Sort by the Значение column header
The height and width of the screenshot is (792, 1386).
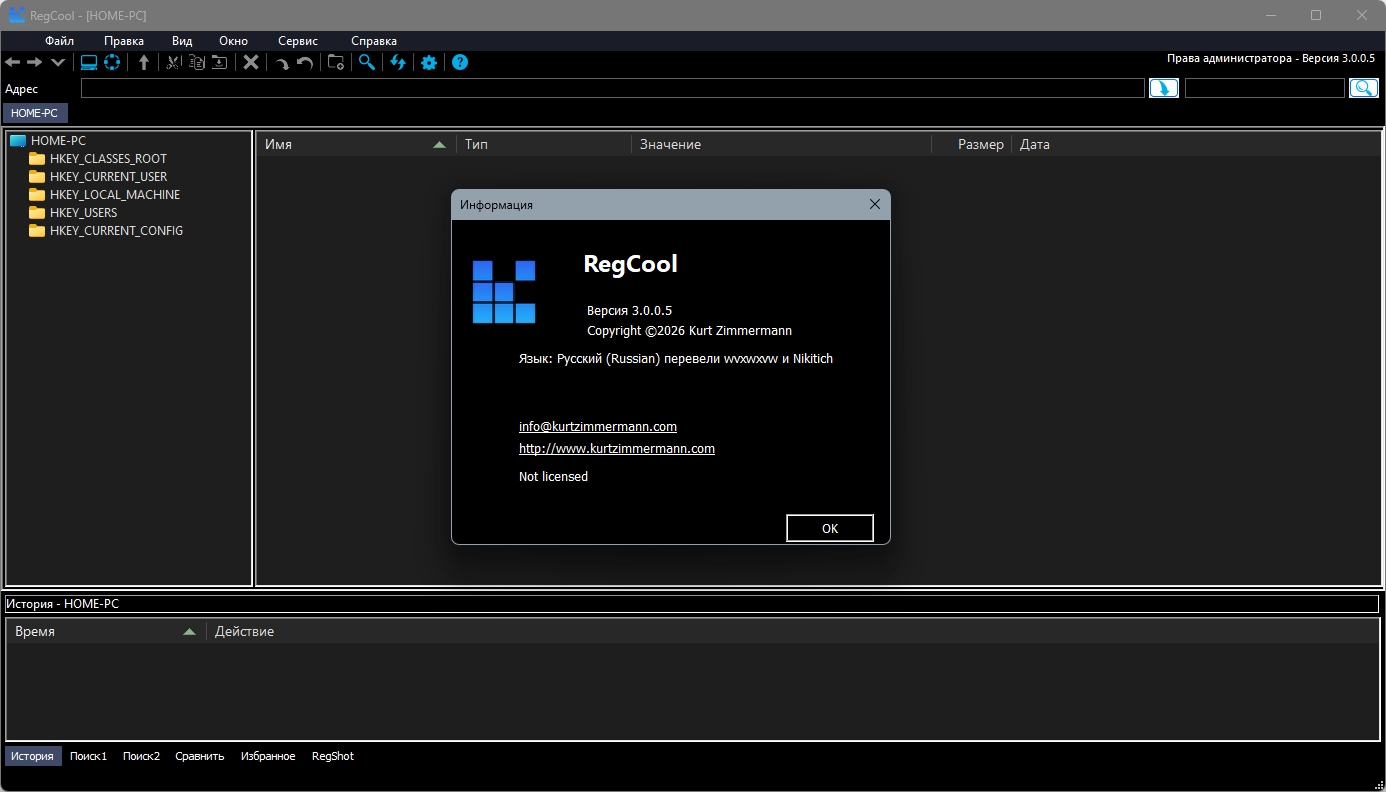pyautogui.click(x=781, y=144)
